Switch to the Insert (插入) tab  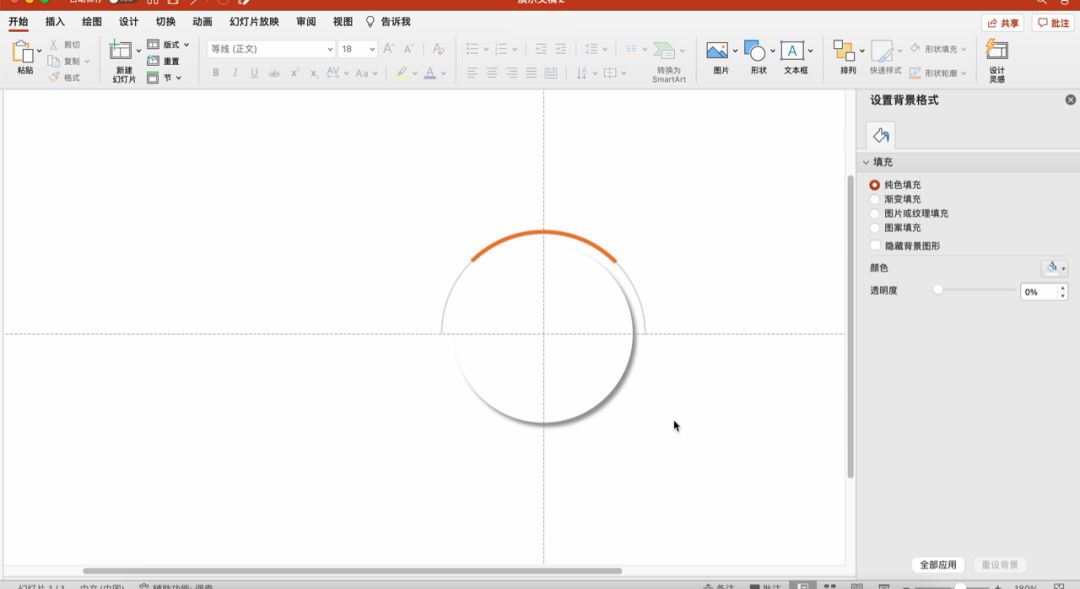click(x=55, y=22)
